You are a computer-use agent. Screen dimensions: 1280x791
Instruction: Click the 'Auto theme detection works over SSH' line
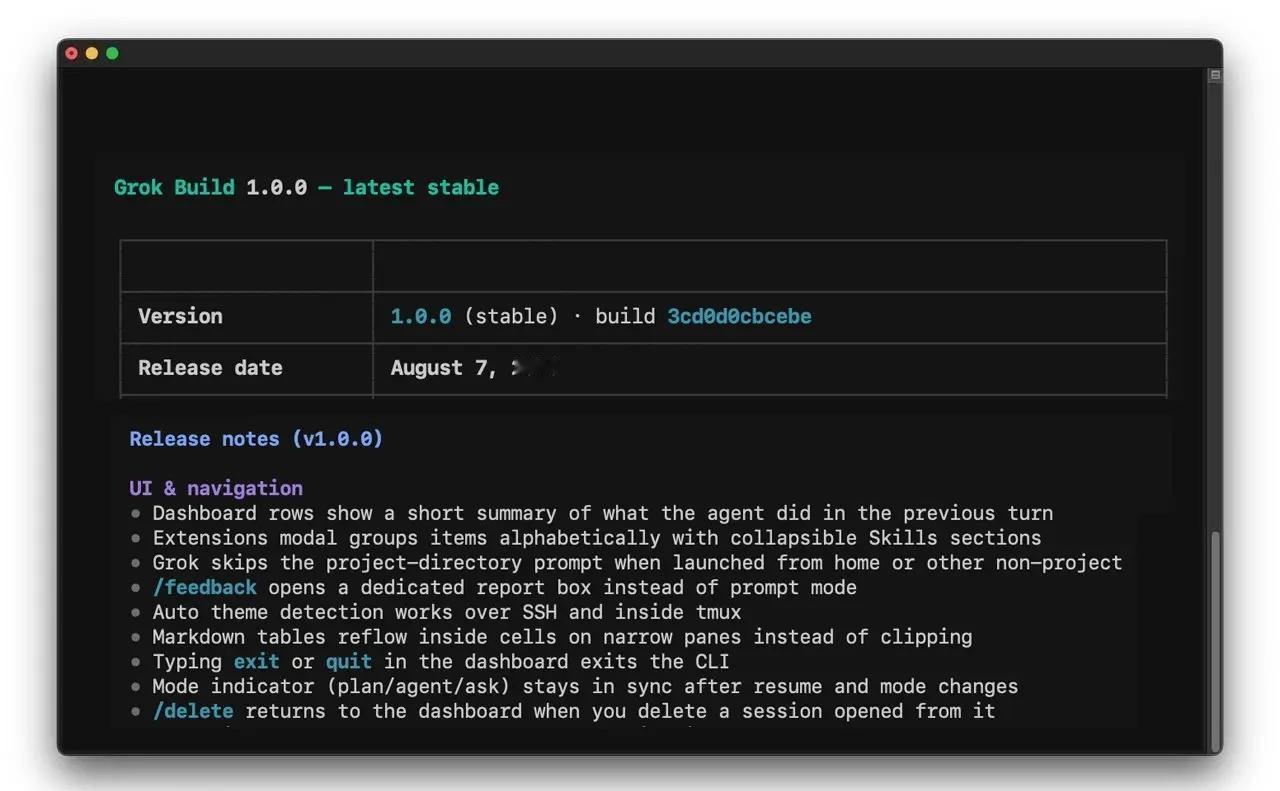447,612
